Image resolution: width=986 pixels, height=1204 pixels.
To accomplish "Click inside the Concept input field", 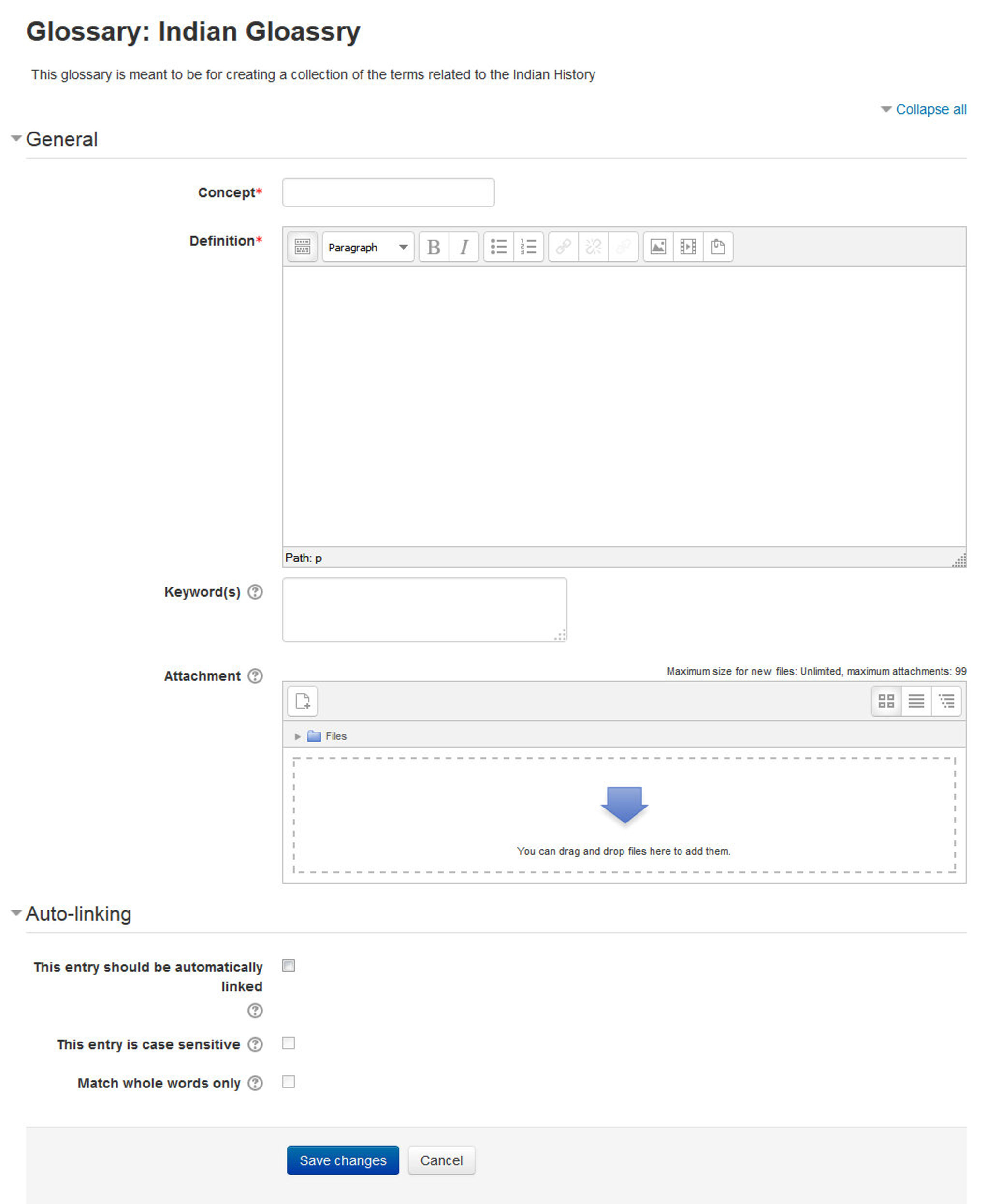I will click(388, 192).
